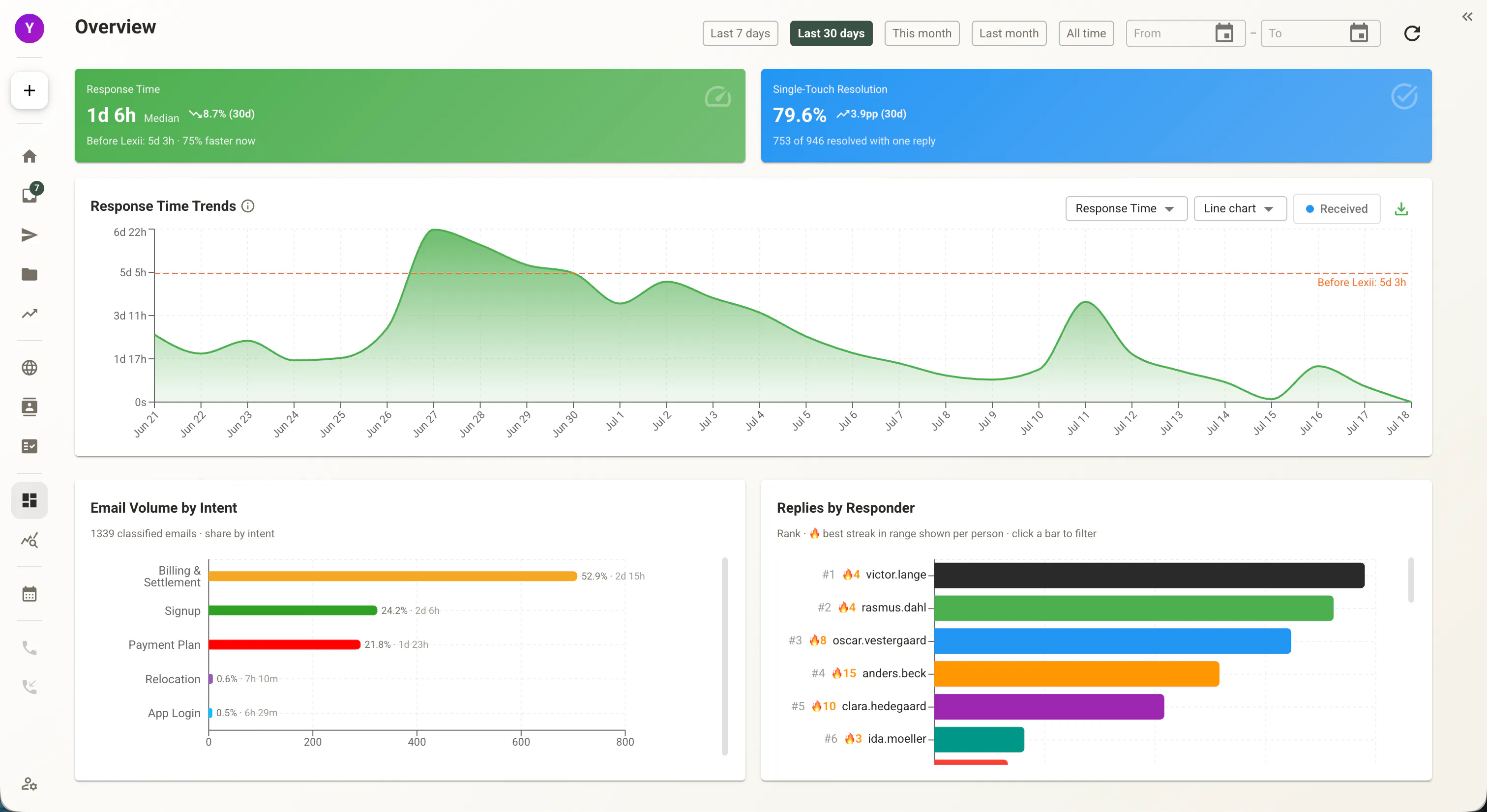1487x812 pixels.
Task: Open the home icon in sidebar
Action: pyautogui.click(x=30, y=156)
